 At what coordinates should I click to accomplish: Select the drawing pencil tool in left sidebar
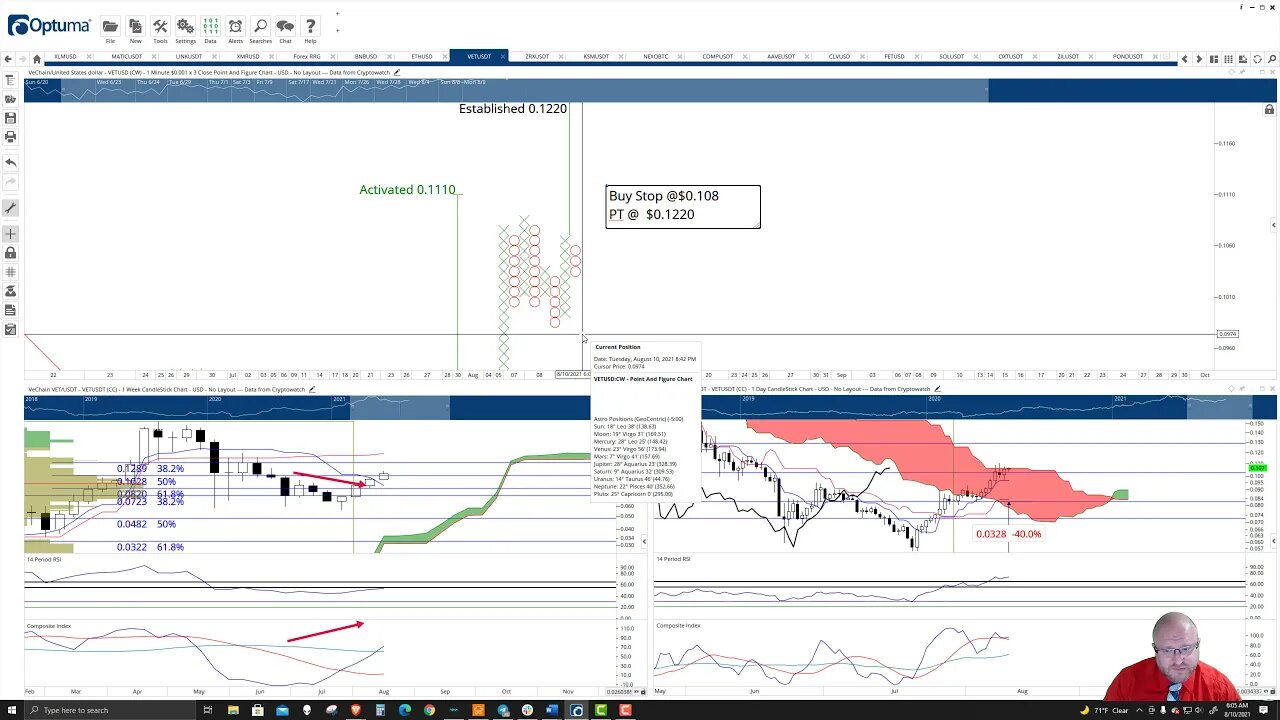(10, 208)
